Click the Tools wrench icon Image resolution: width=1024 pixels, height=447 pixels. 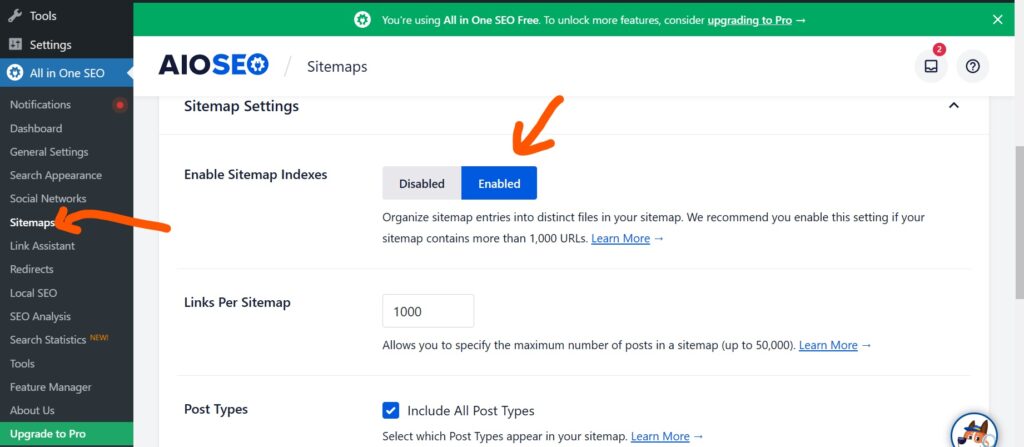coord(15,16)
